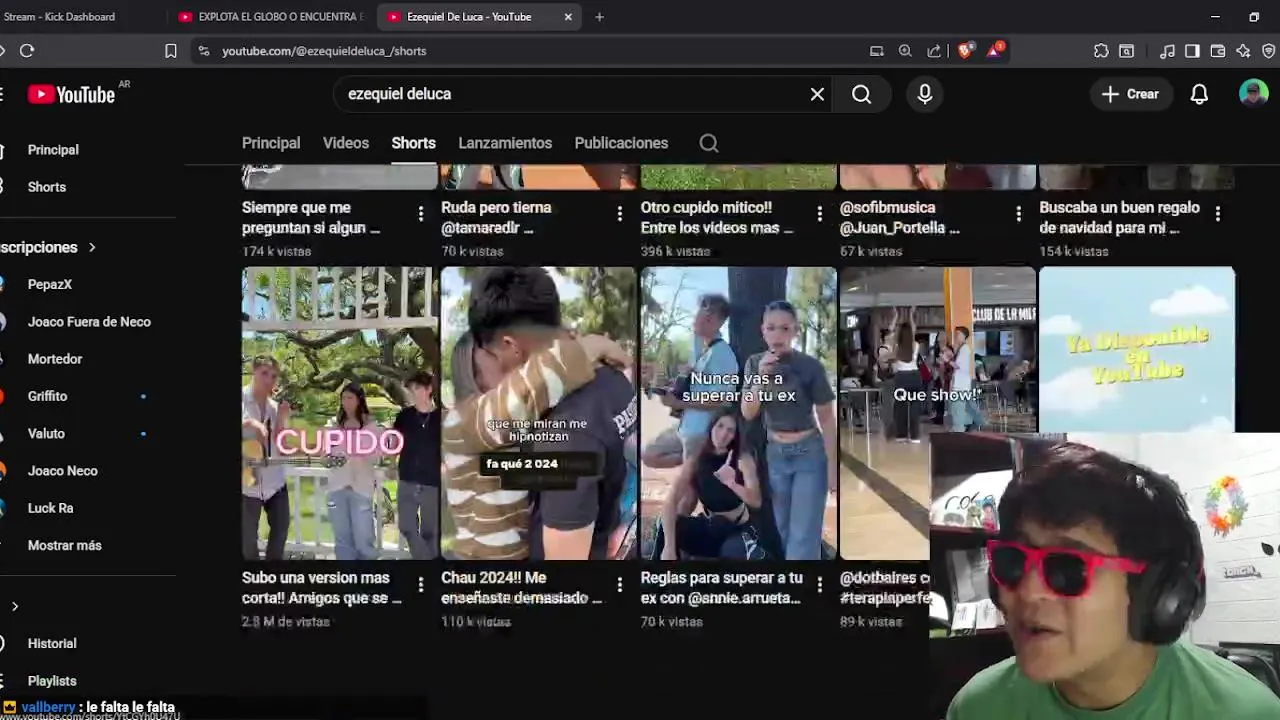This screenshot has width=1280, height=720.
Task: Open options for 'Reglas para superar' short
Action: [820, 584]
